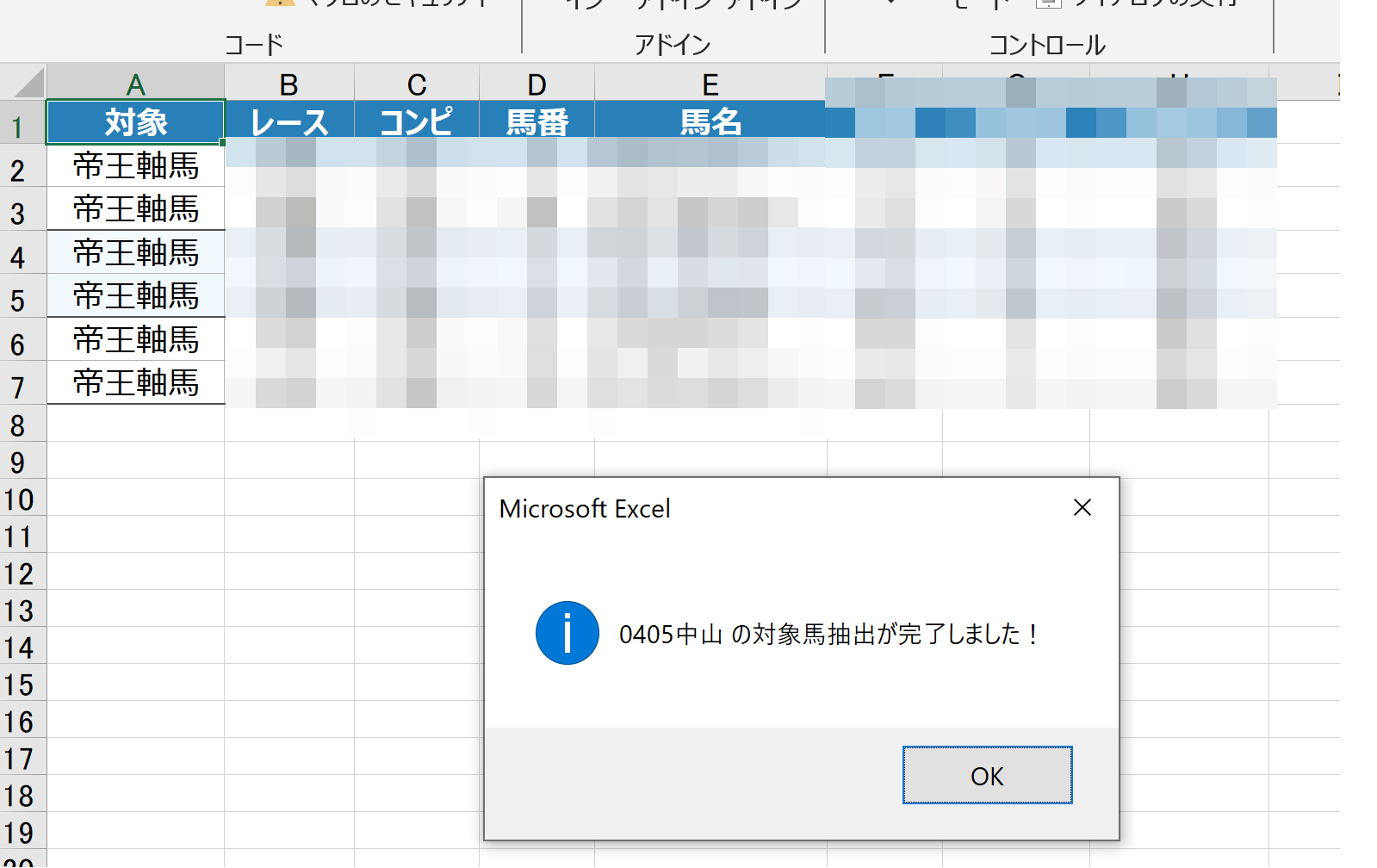The width and height of the screenshot is (1377, 868).
Task: Click the blue information icon in dialog
Action: (567, 633)
